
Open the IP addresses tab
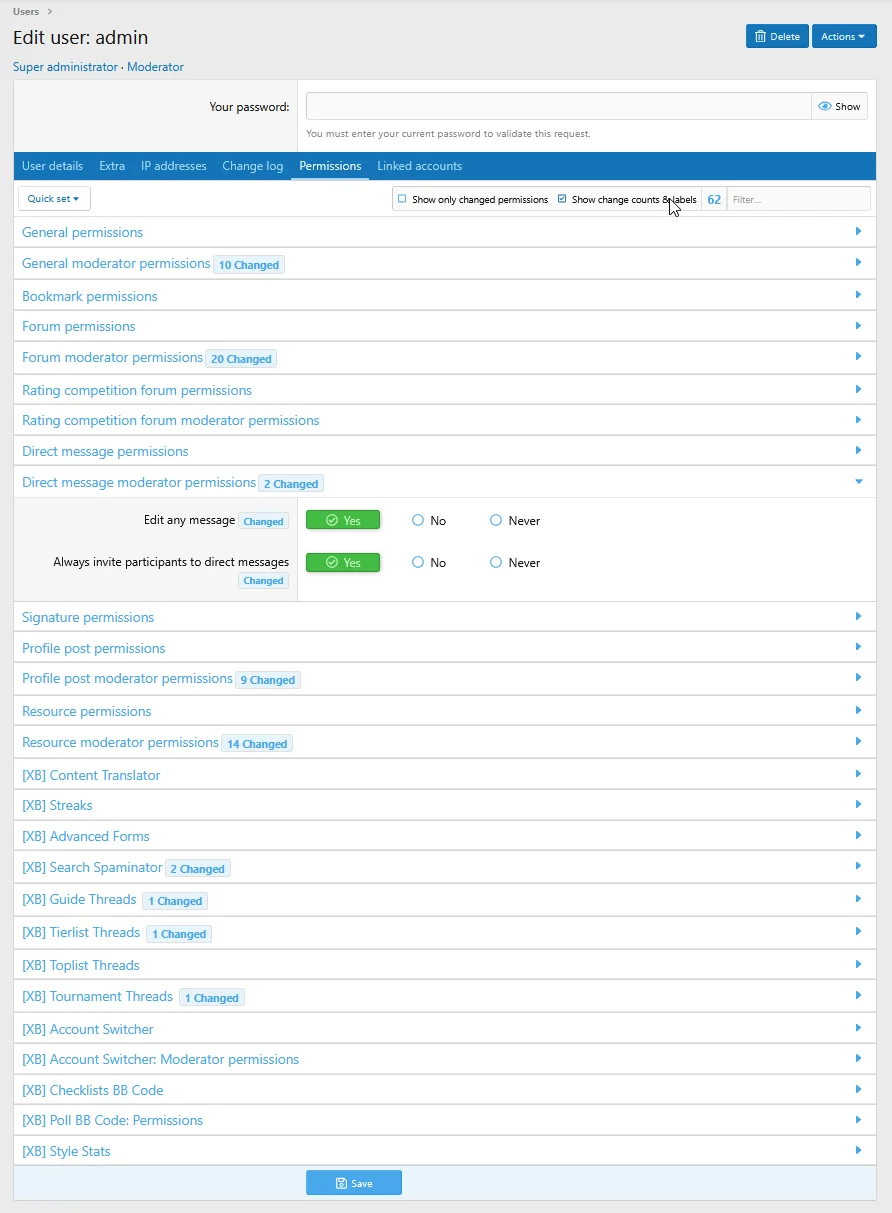[174, 166]
